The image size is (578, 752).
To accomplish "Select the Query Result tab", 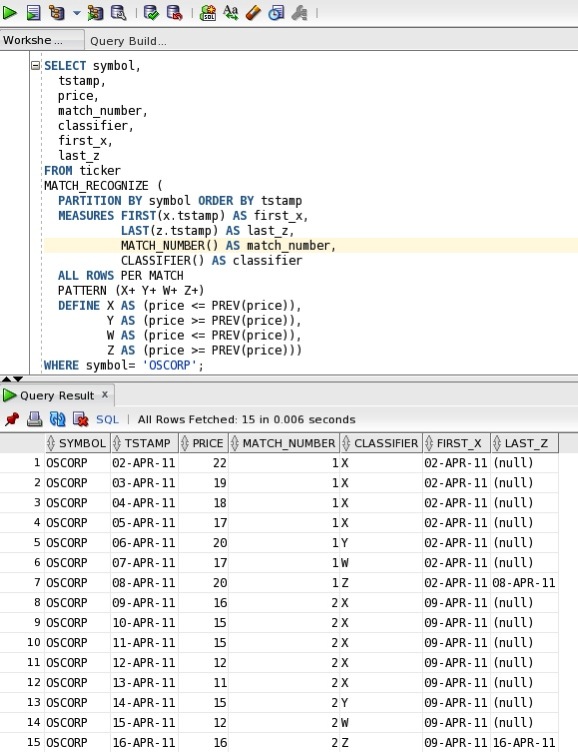I will 57,395.
